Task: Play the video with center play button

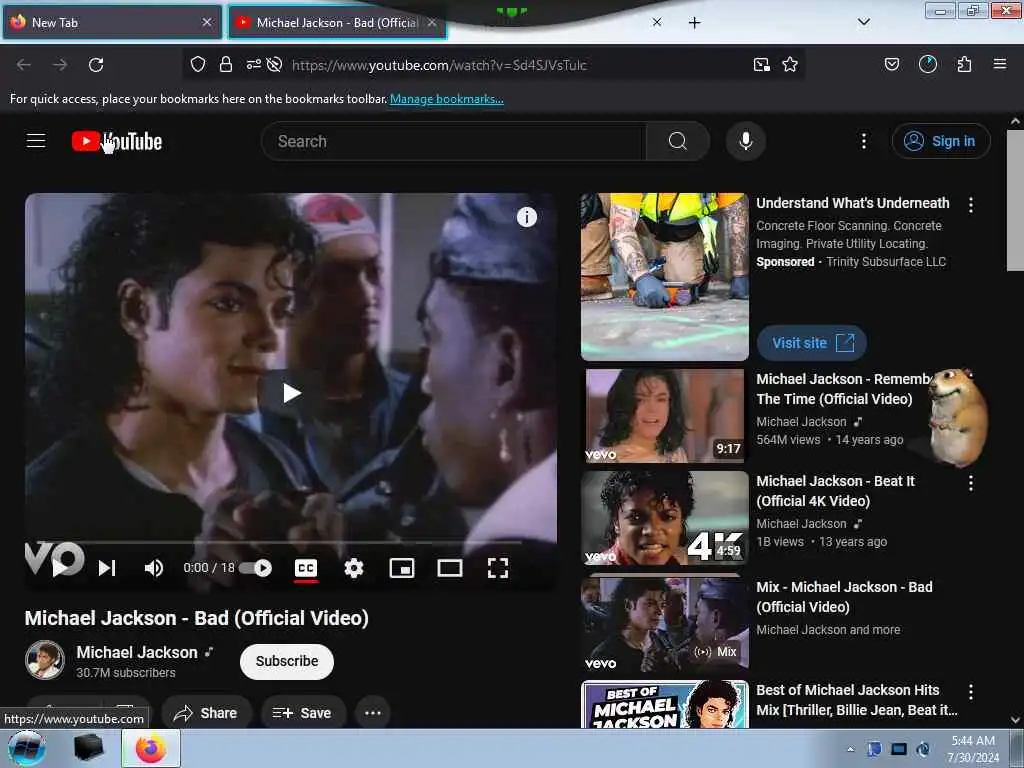Action: coord(291,393)
